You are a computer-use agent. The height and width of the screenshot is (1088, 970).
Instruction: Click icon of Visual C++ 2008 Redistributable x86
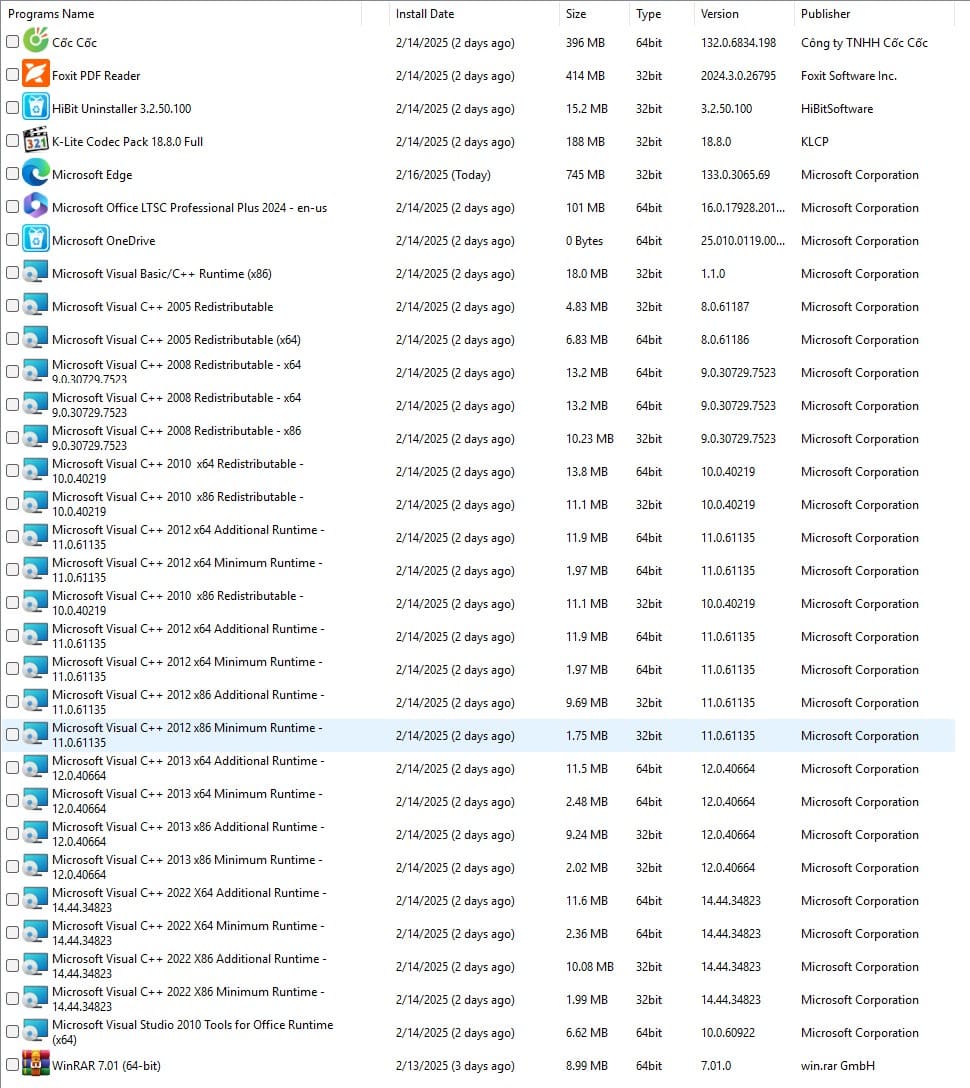tap(35, 437)
